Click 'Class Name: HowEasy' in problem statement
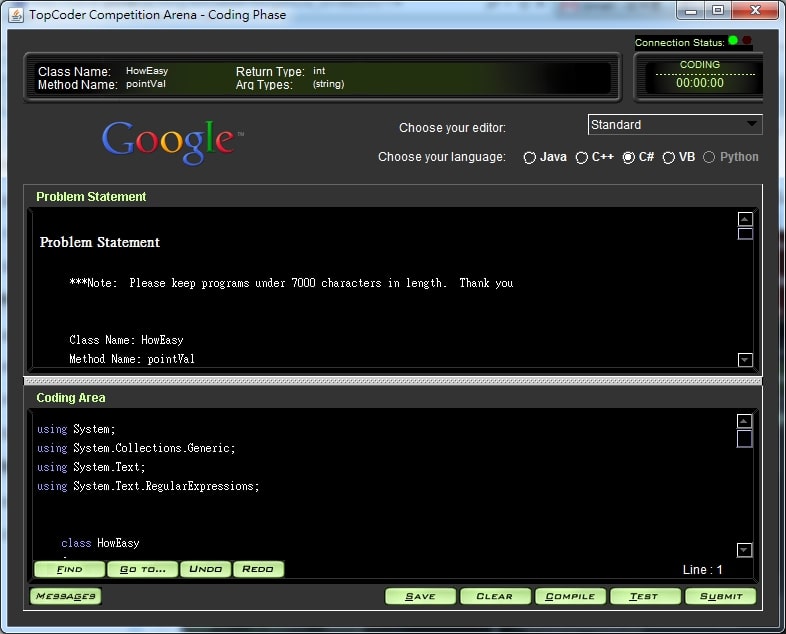The width and height of the screenshot is (786, 634). coord(126,340)
